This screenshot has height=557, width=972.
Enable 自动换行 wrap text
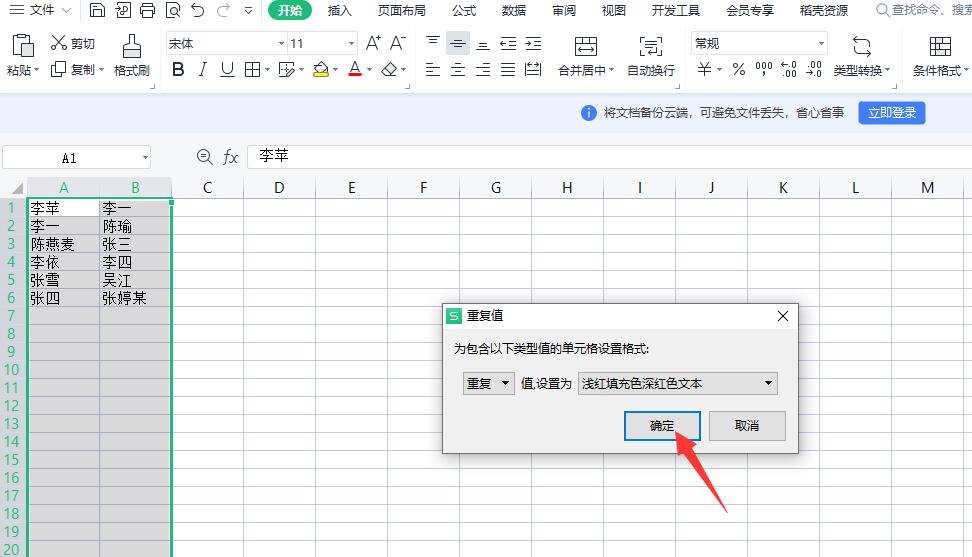pyautogui.click(x=650, y=56)
